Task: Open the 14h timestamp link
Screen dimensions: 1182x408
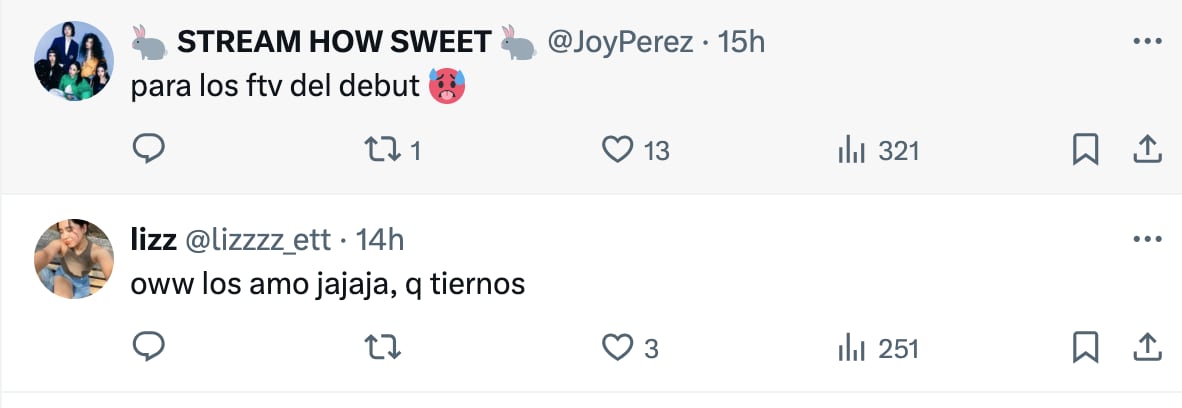Action: tap(380, 240)
